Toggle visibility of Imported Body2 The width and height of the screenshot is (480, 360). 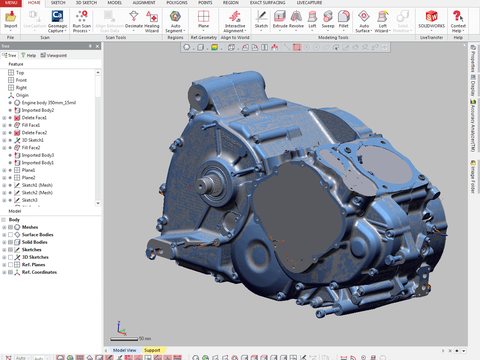(x=10, y=110)
